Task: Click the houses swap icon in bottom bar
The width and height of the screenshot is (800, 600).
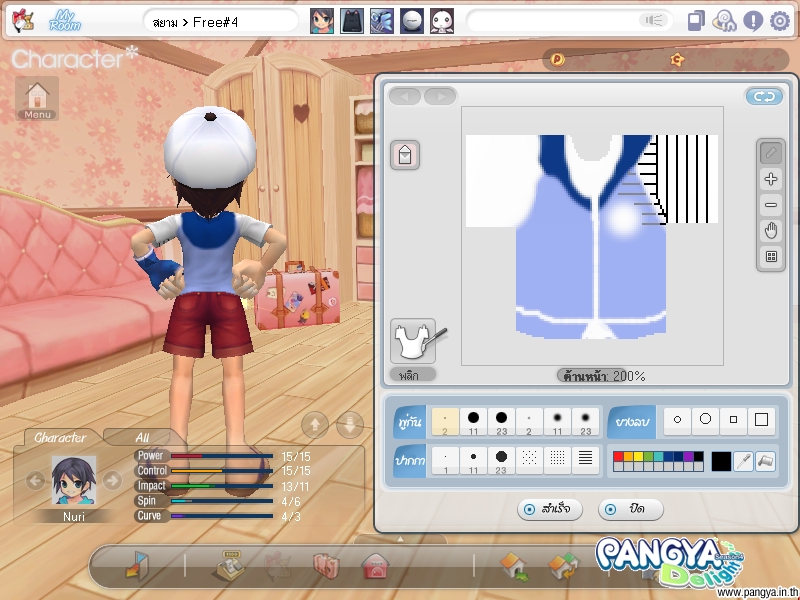Action: 563,567
